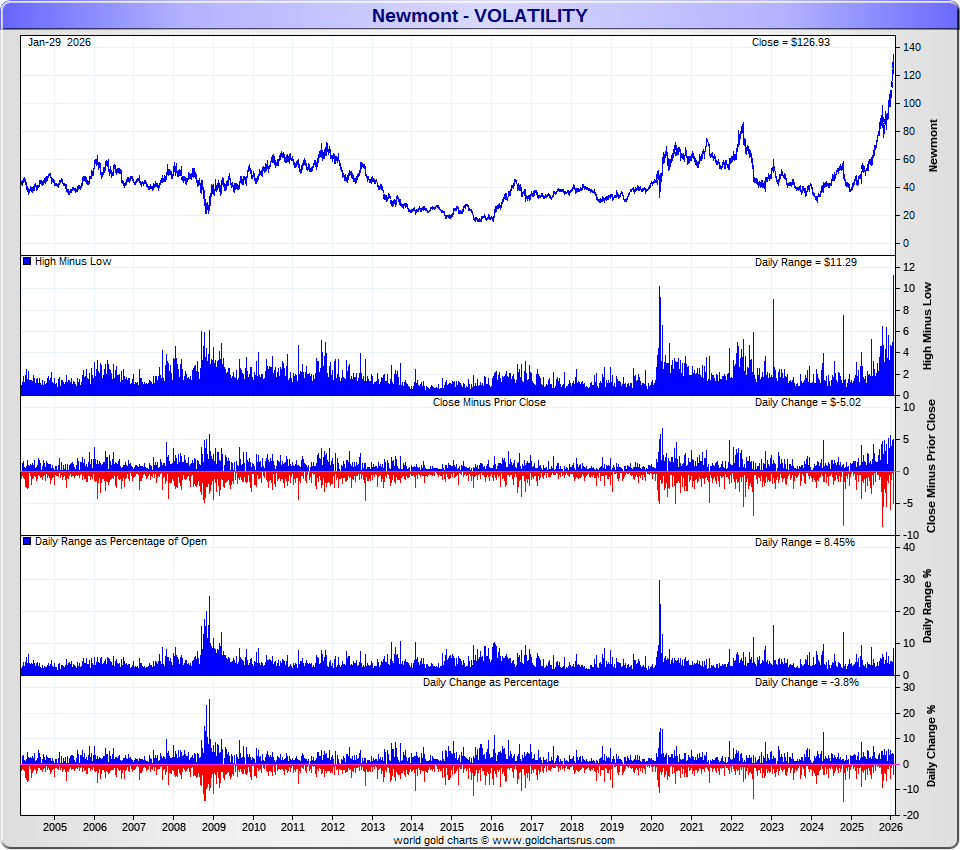960x850 pixels.
Task: Click the 2015 x-axis label
Action: point(452,827)
